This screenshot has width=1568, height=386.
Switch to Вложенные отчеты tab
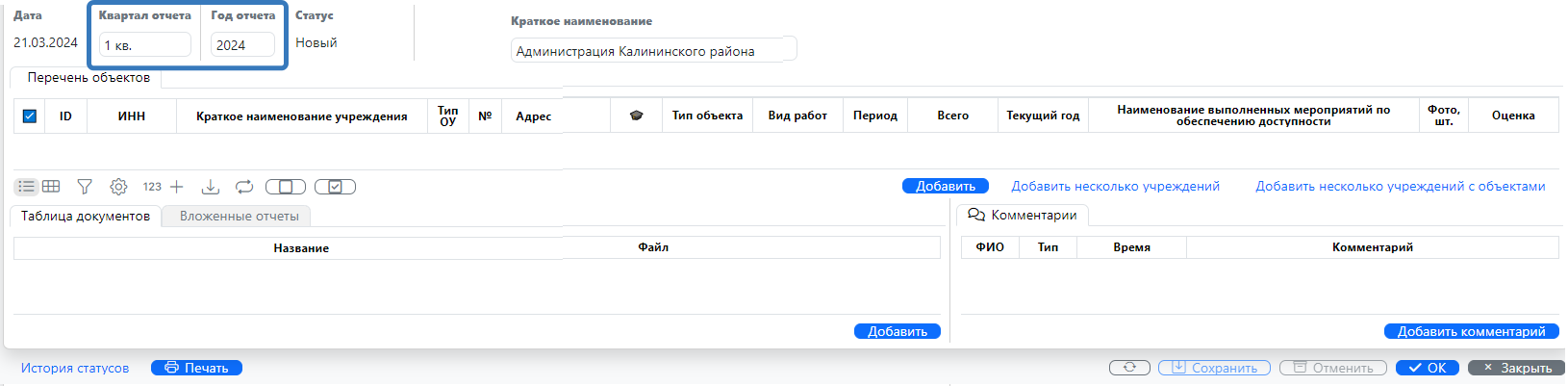coord(239,217)
